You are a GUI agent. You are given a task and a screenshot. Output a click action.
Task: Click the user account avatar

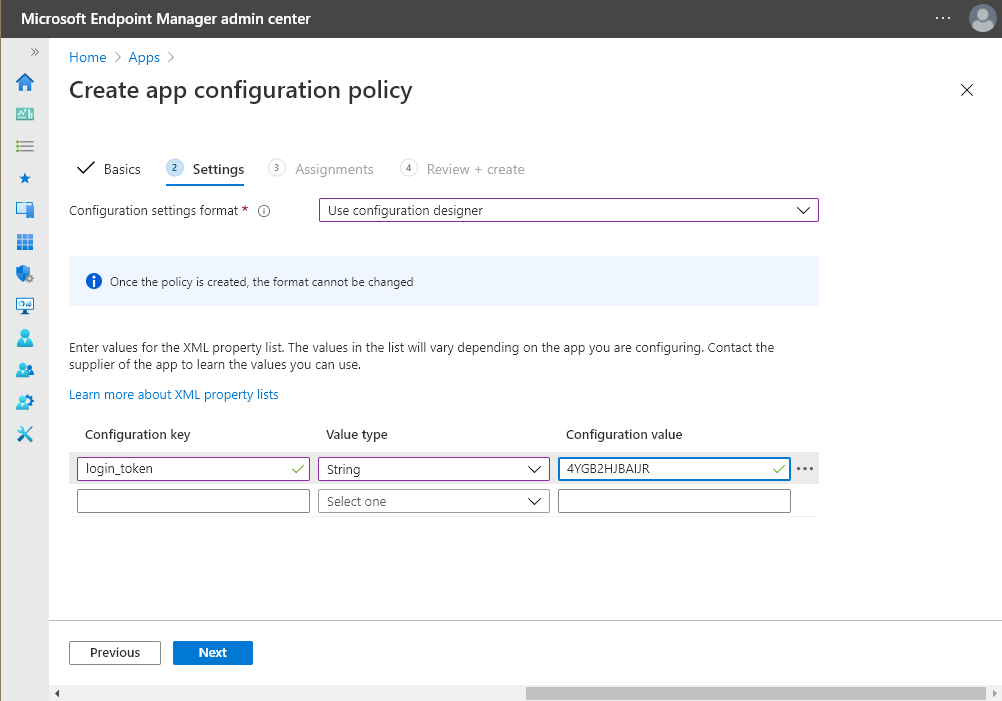point(982,18)
